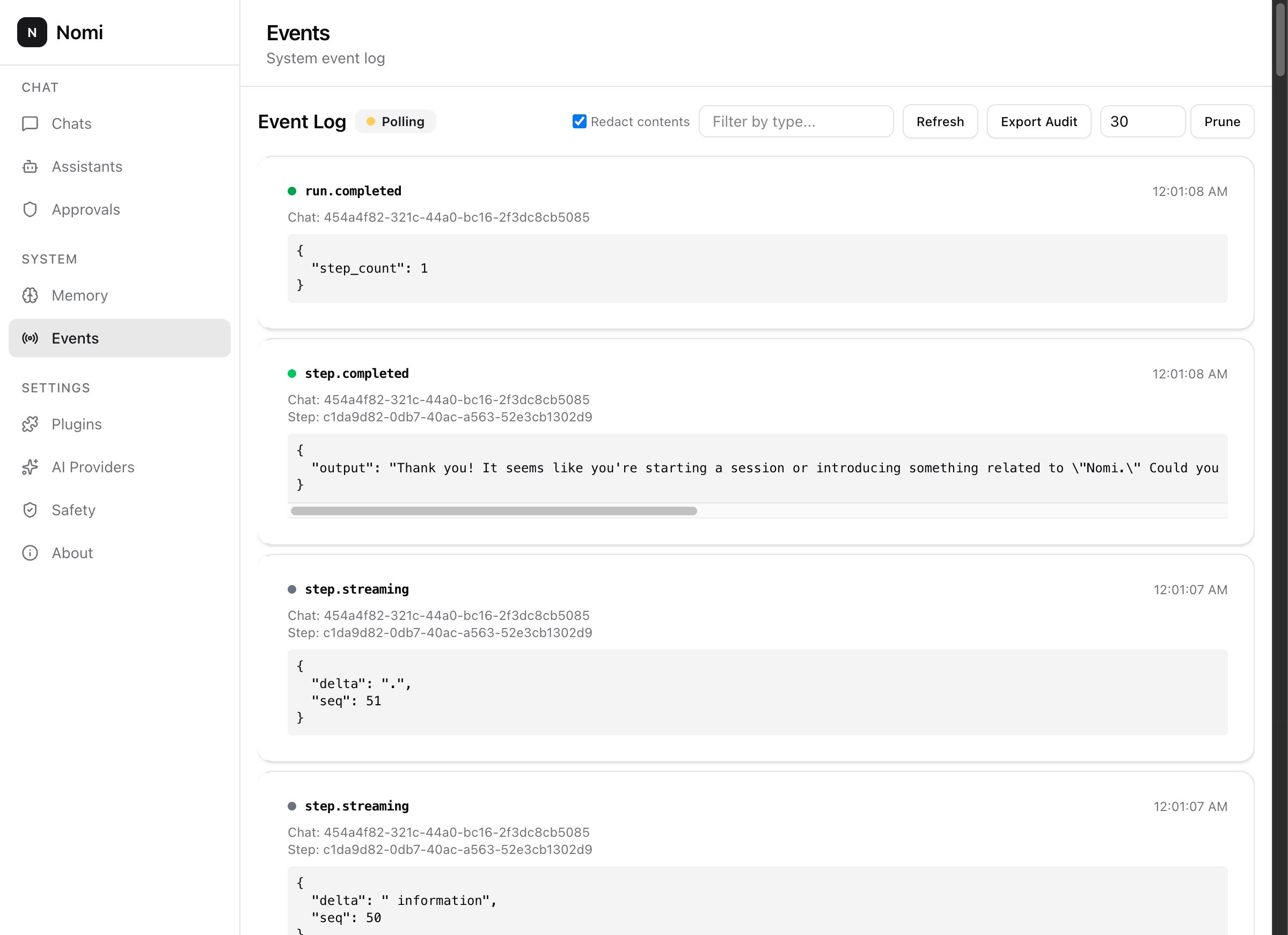Click the step.streaming title on seq 50 event
Screen dimensions: 1288x935
coord(357,807)
